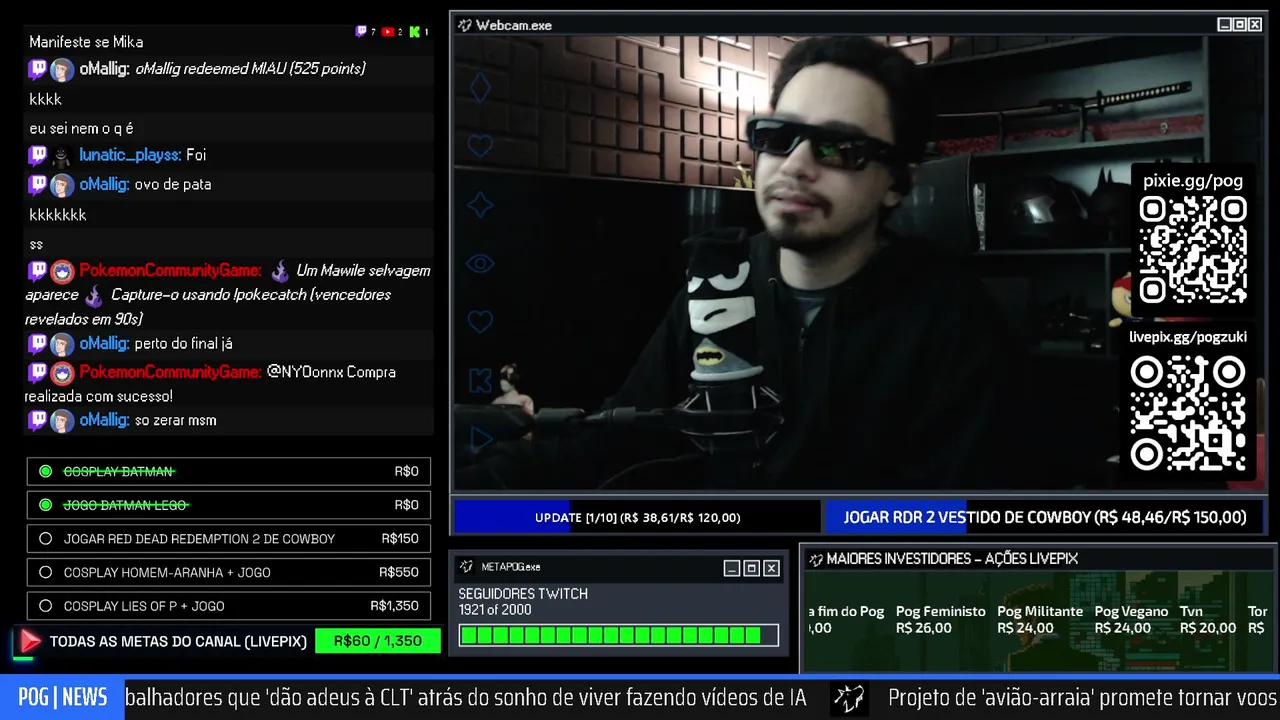Click Twitch badge on the 'Um Mawile selvagem' message
The width and height of the screenshot is (1280, 720).
[x=37, y=271]
